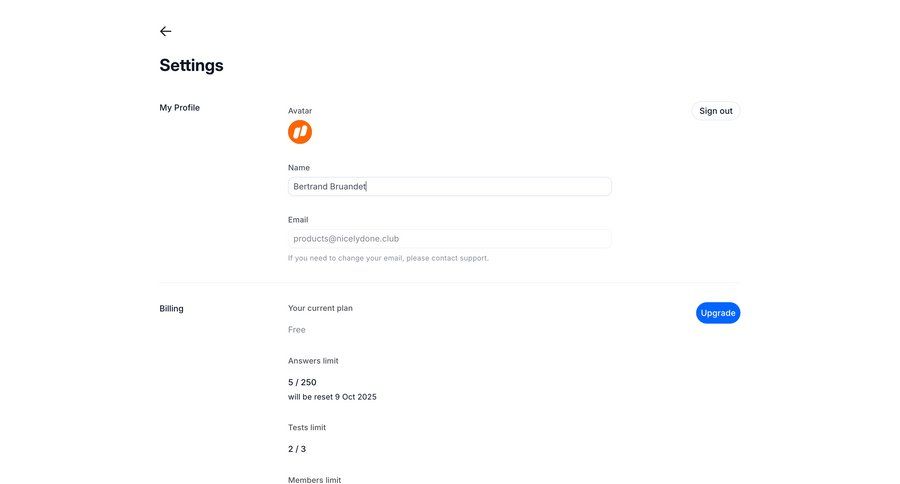Image resolution: width=900 pixels, height=484 pixels.
Task: Click the My Profile section label
Action: pos(180,108)
